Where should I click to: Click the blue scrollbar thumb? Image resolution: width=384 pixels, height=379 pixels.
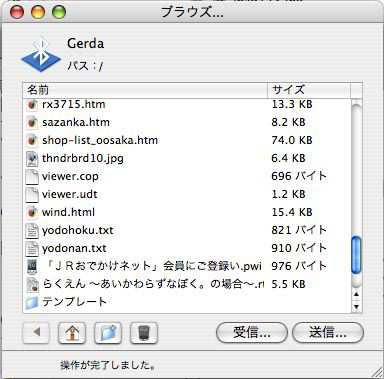(x=356, y=255)
